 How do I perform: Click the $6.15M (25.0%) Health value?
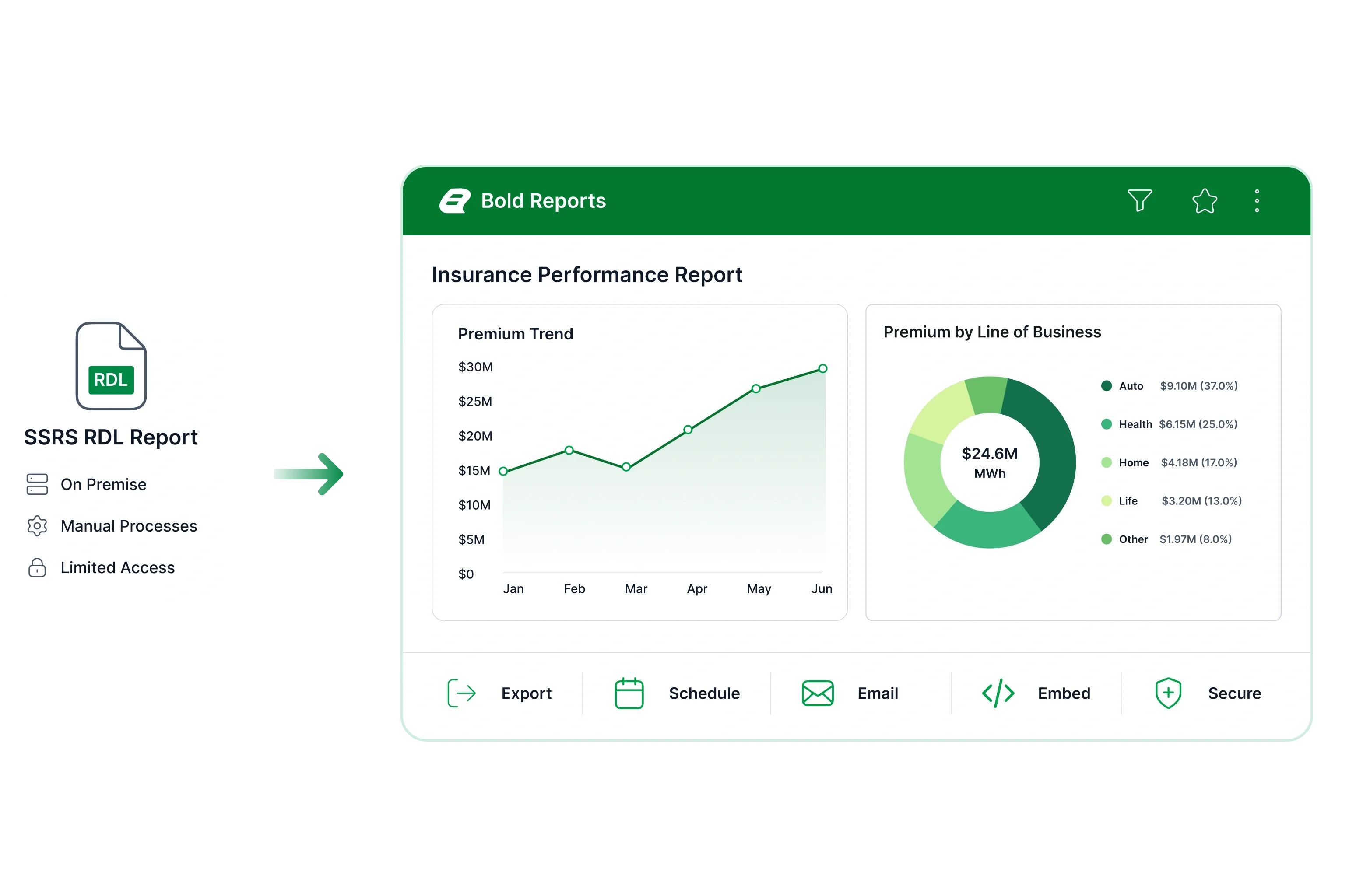[1198, 424]
